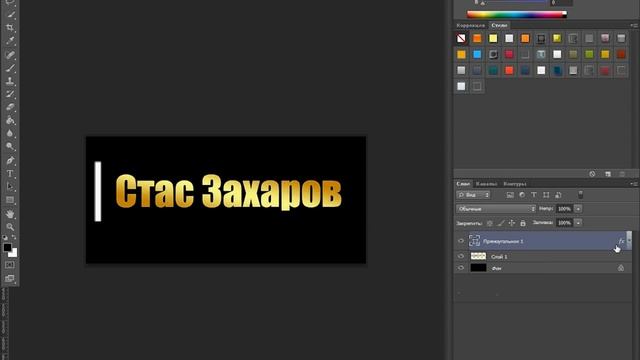Click the fx icon on selected layer
The image size is (640, 360).
click(x=621, y=241)
